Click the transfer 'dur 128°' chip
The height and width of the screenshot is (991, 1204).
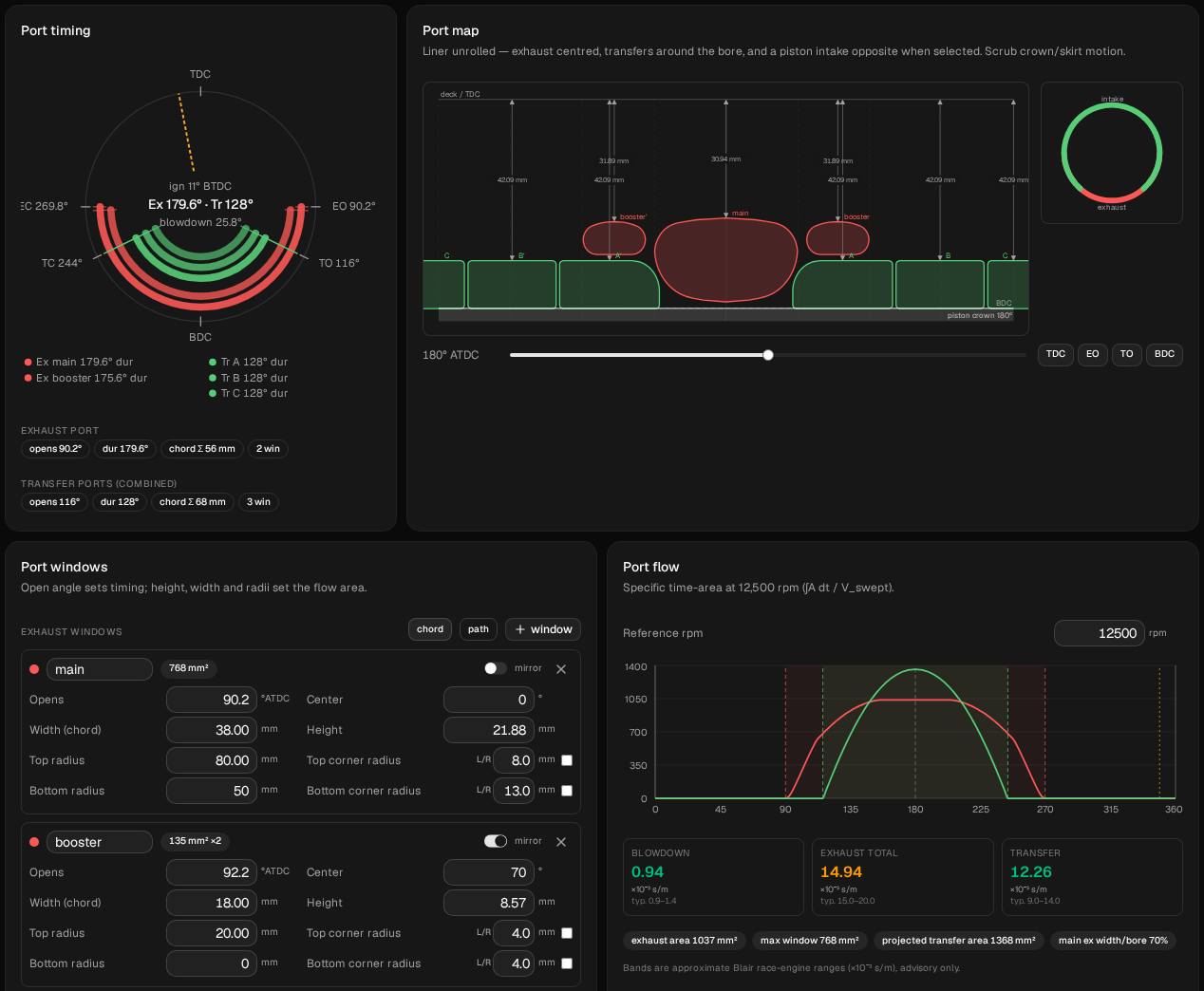[x=120, y=502]
